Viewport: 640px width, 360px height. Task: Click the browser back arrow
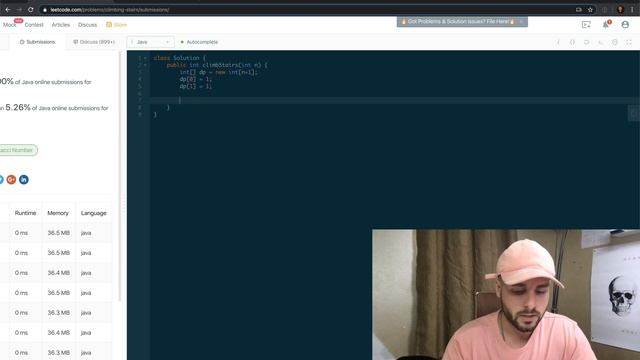8,9
